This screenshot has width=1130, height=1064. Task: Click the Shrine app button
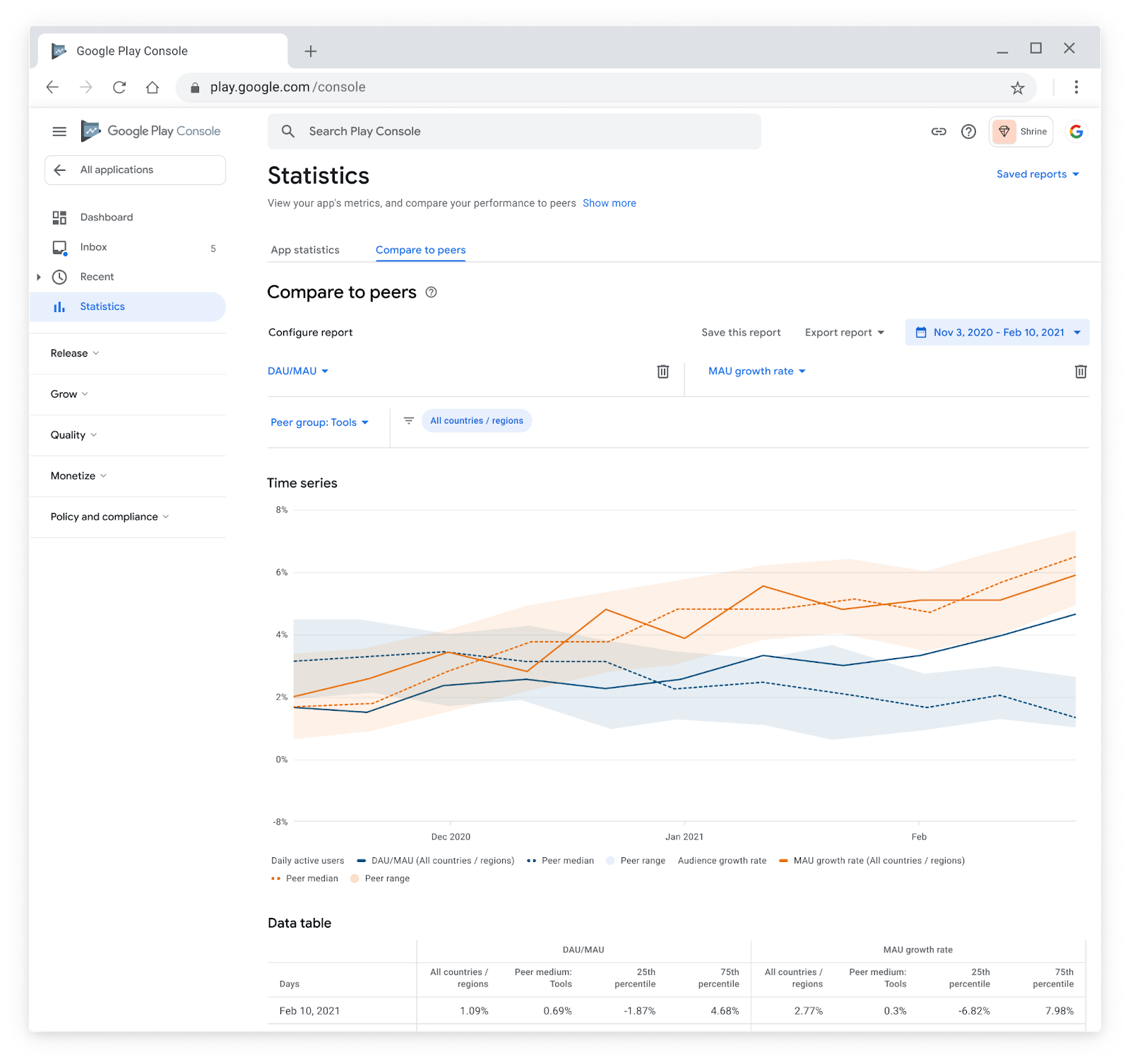pyautogui.click(x=1021, y=131)
